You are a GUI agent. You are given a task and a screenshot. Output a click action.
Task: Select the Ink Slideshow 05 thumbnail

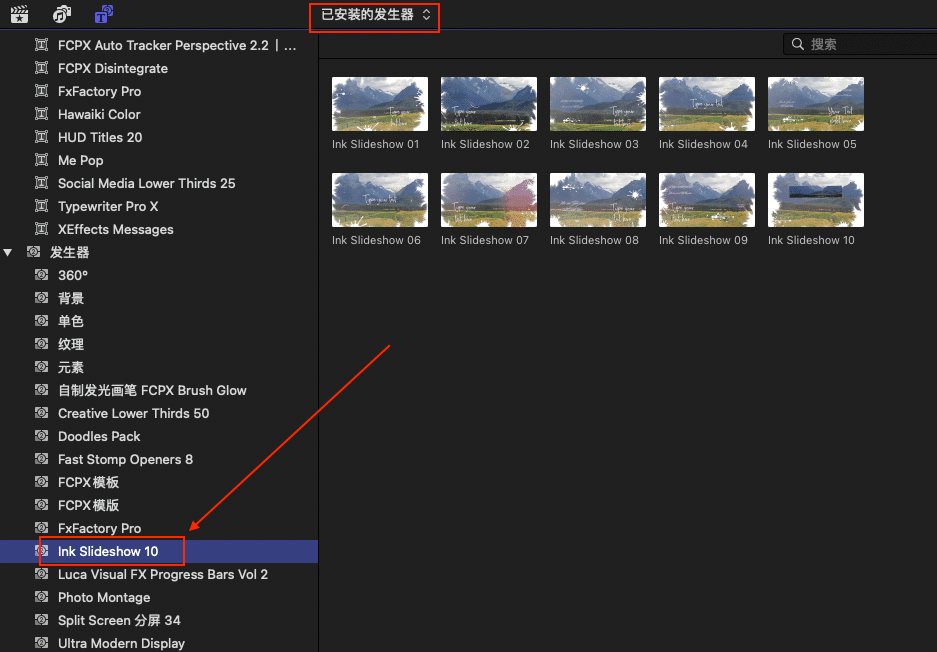816,104
